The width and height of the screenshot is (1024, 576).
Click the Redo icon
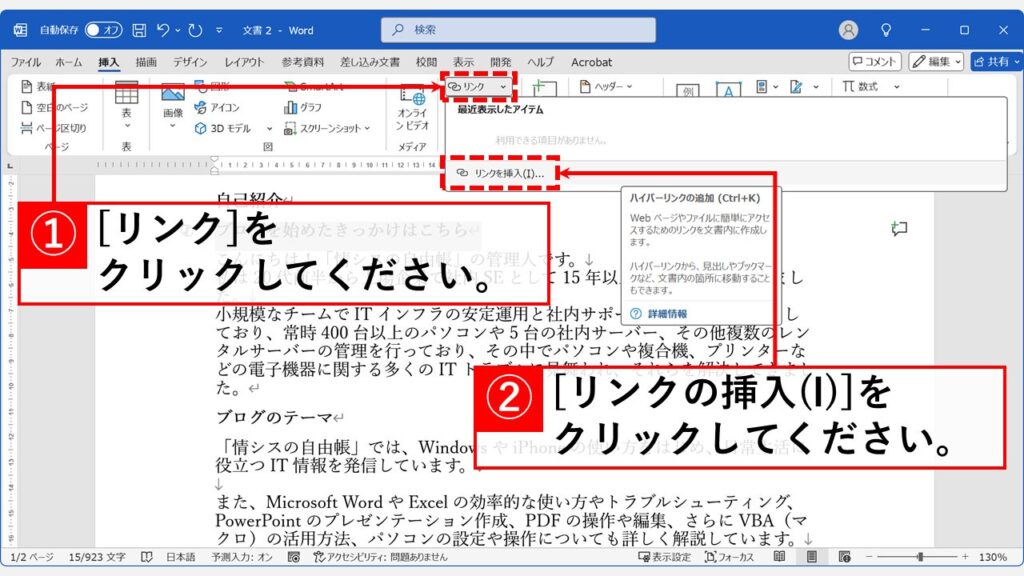point(195,30)
